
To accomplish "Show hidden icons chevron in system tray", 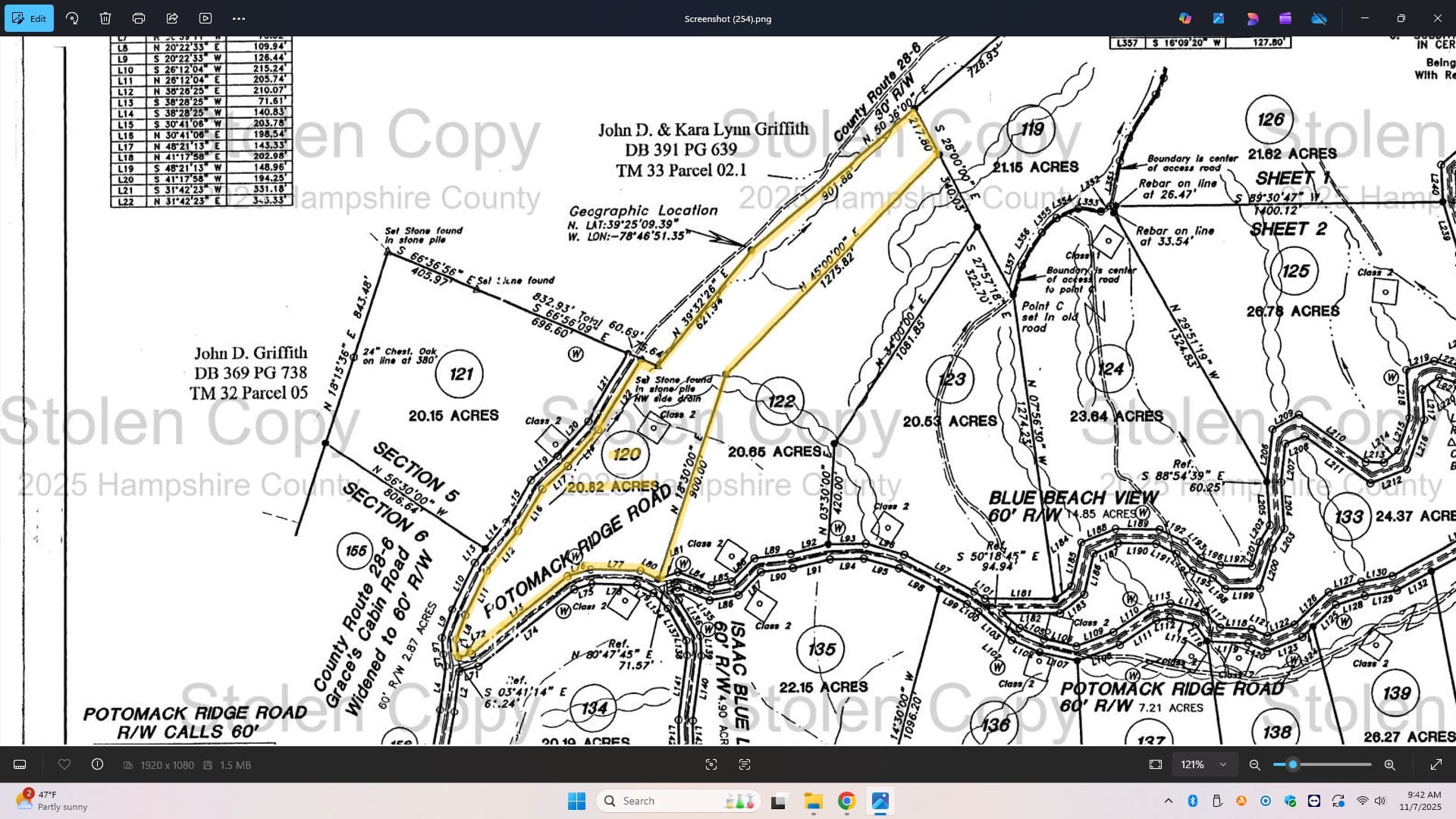I will pos(1168,801).
